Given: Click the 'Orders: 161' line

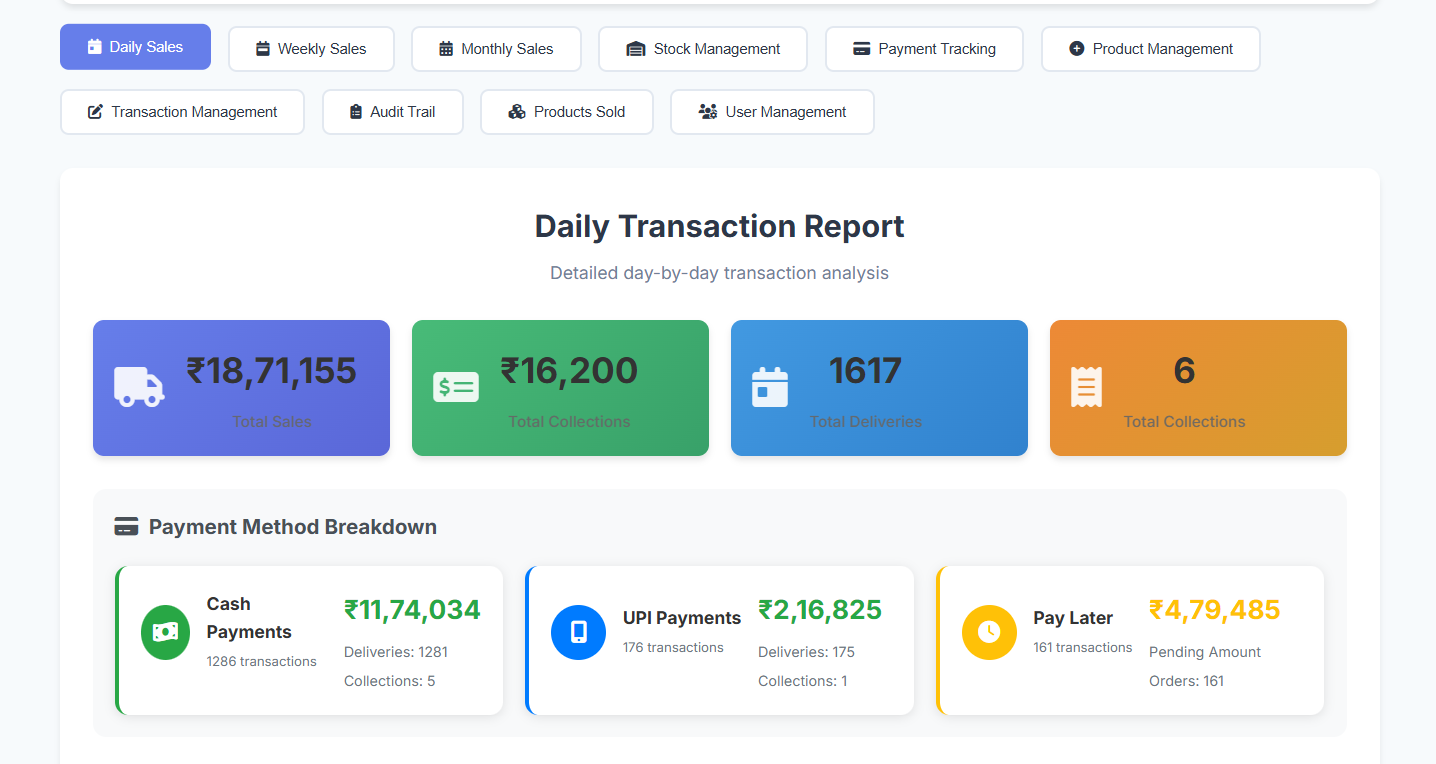Looking at the screenshot, I should (x=1186, y=681).
